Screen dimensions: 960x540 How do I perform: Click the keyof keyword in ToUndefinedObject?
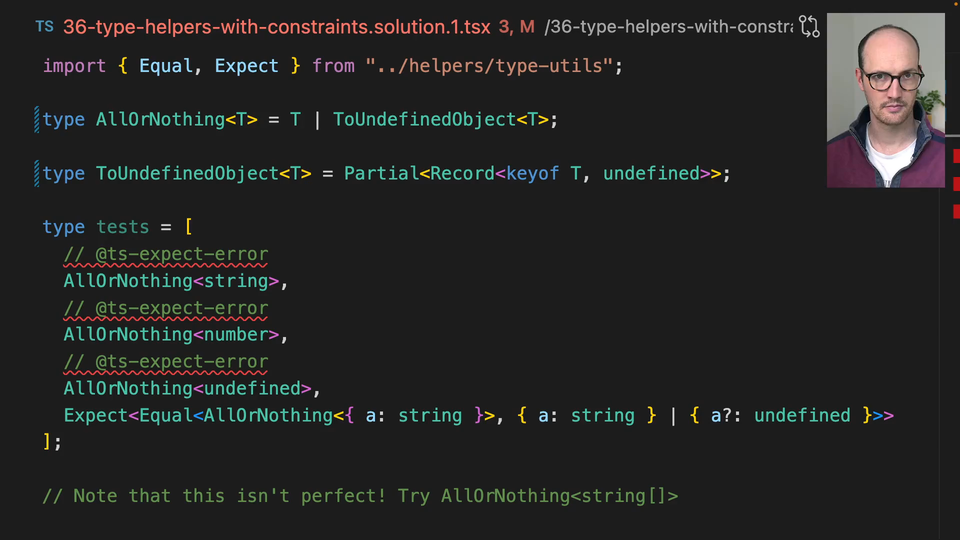532,174
